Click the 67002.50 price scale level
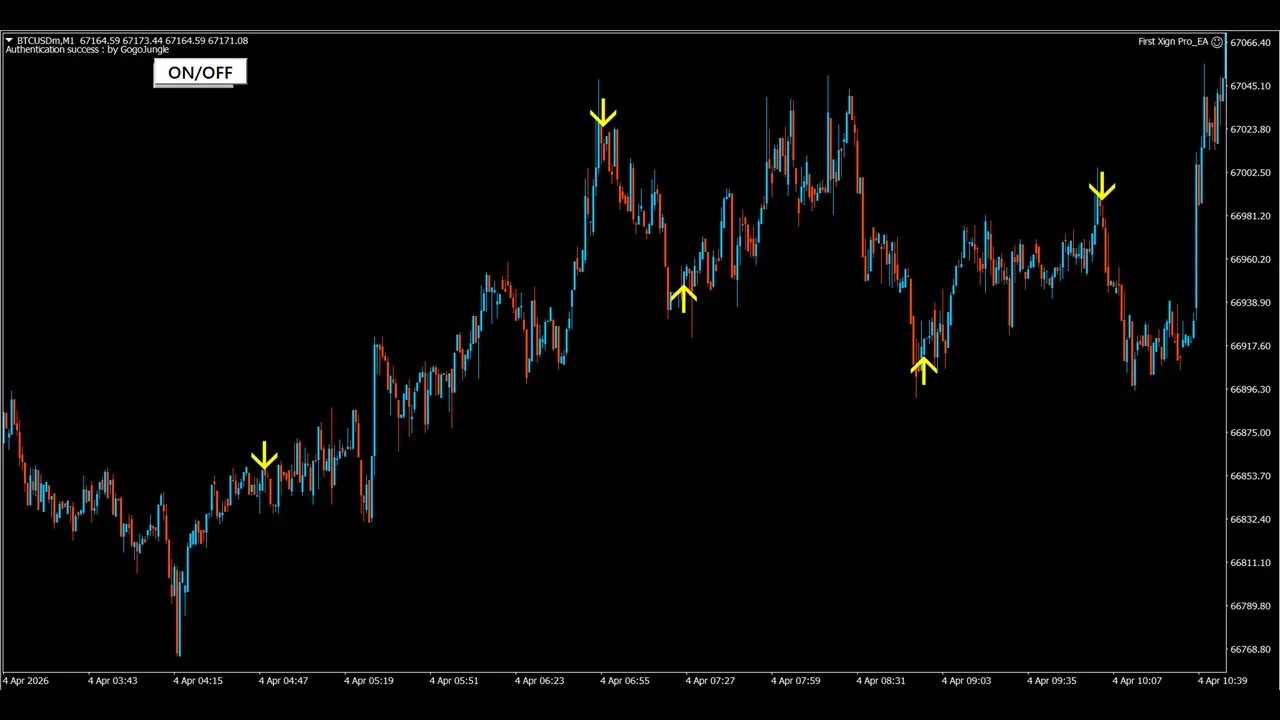1280x720 pixels. click(1250, 173)
